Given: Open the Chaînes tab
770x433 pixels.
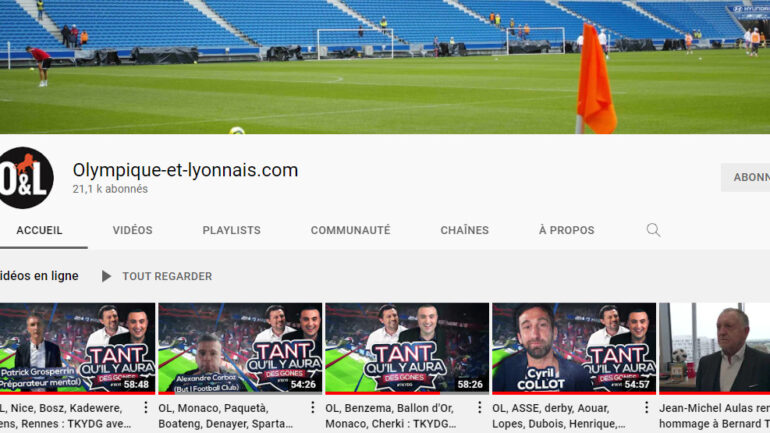Looking at the screenshot, I should [465, 230].
